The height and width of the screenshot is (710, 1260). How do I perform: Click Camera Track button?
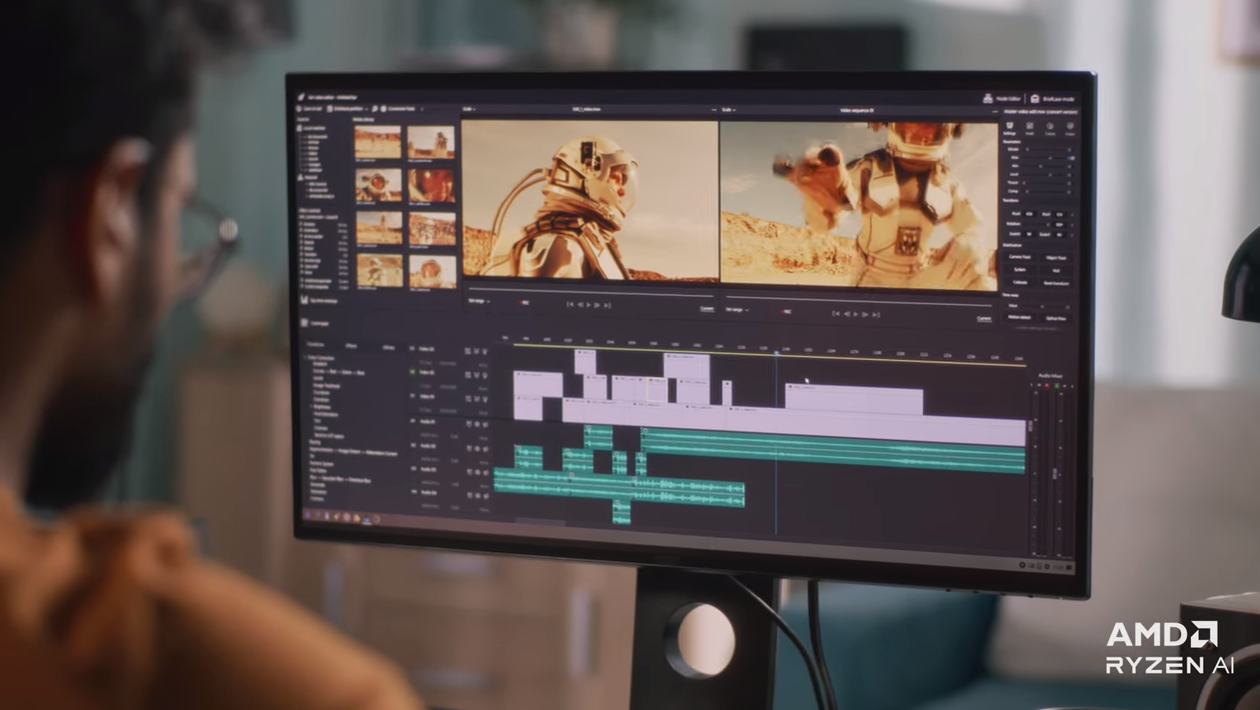[1020, 257]
